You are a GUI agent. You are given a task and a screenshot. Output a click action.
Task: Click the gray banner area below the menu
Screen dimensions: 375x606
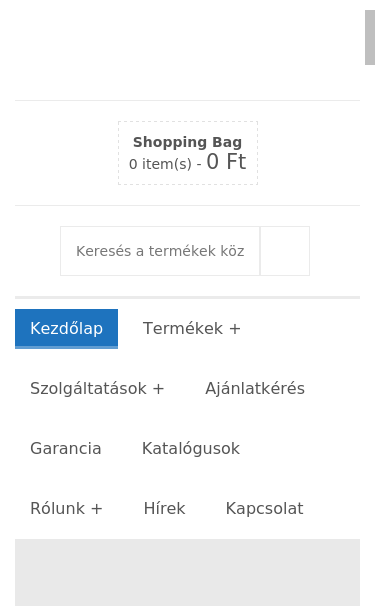[188, 572]
